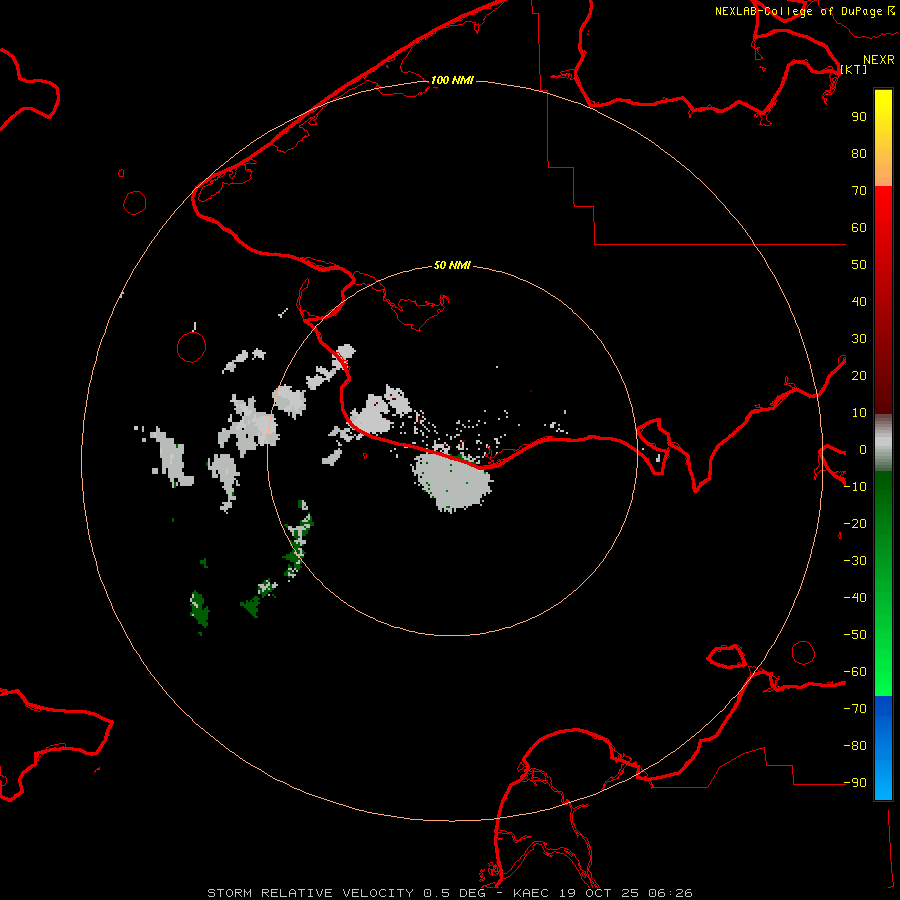Click the -10 scale value
This screenshot has height=900, width=900.
(855, 487)
